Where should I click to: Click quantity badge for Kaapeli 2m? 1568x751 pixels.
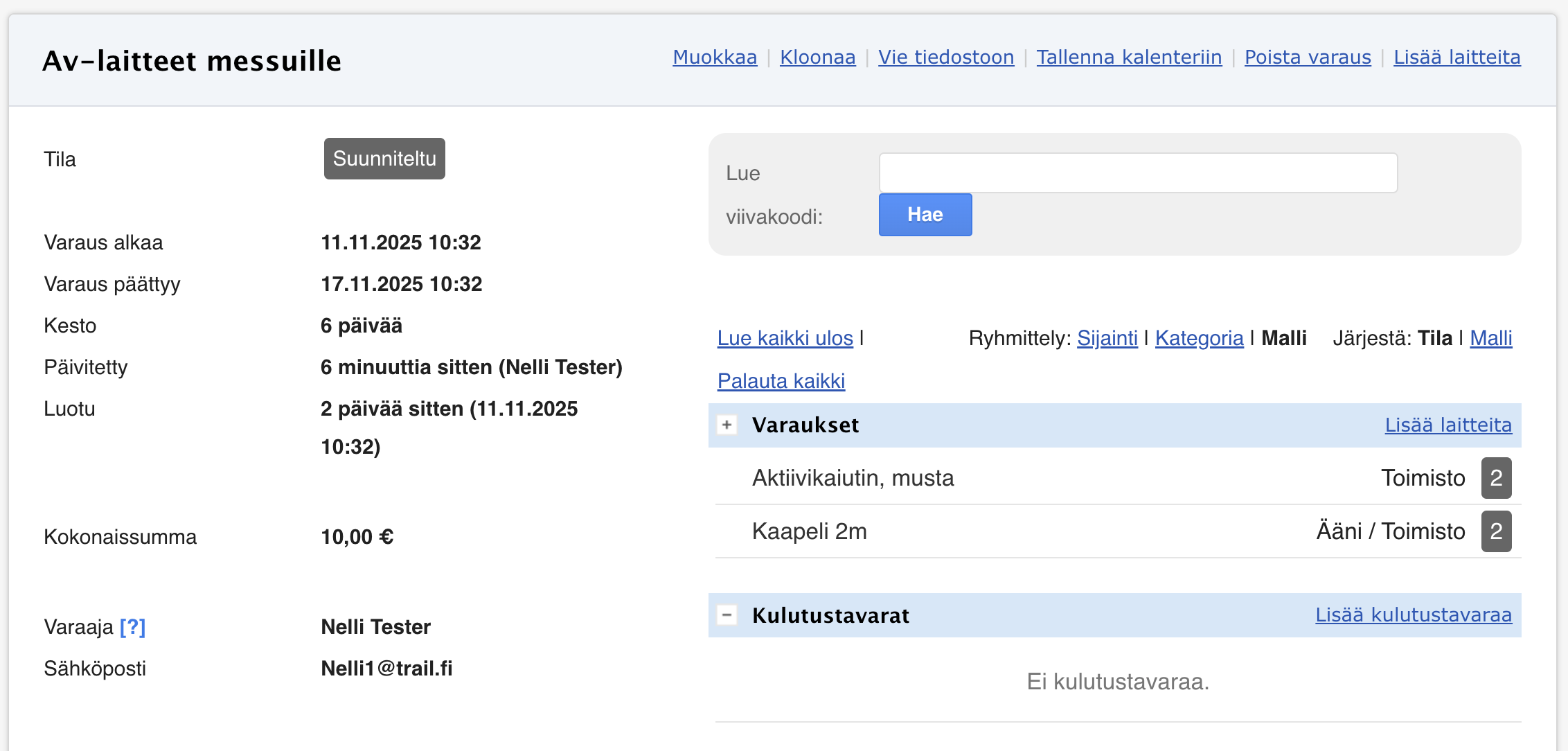coord(1496,531)
